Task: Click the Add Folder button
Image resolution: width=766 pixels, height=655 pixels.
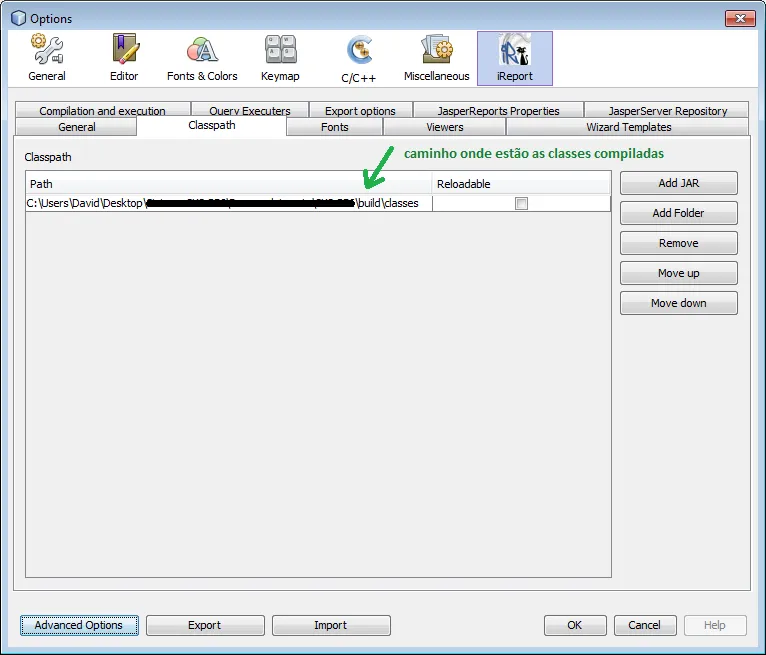Action: [x=679, y=213]
